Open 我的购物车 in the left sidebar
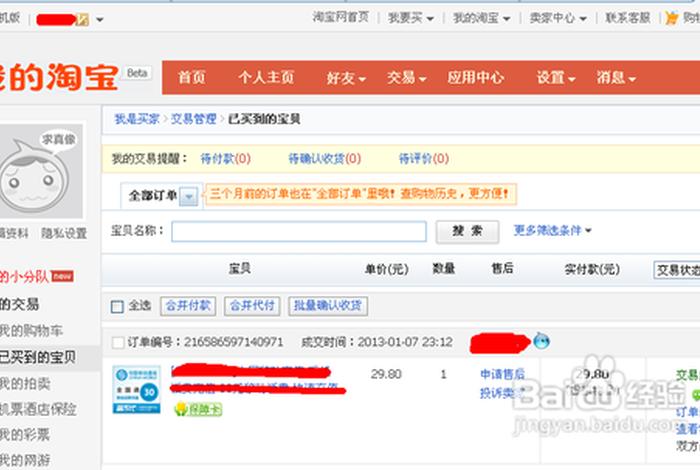 [x=31, y=331]
